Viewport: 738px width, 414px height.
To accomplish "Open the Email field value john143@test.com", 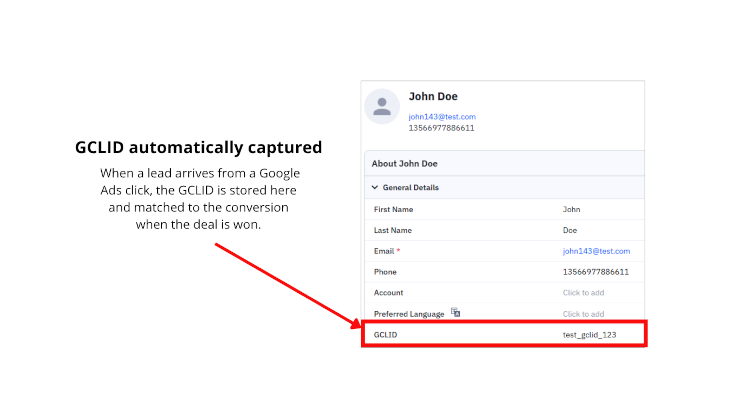I will click(x=596, y=251).
